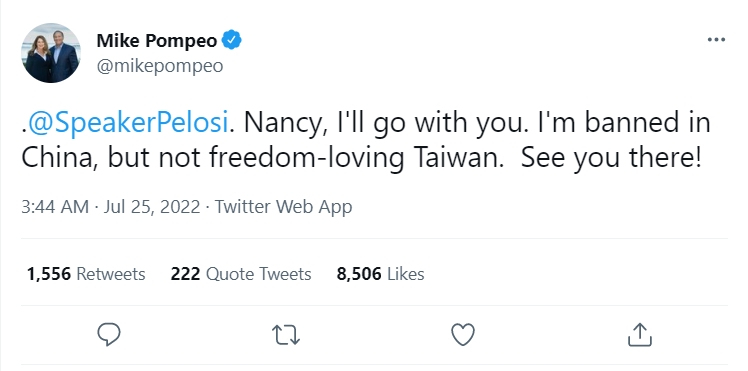Click the words "See you there!"
748x371 pixels.
612,158
